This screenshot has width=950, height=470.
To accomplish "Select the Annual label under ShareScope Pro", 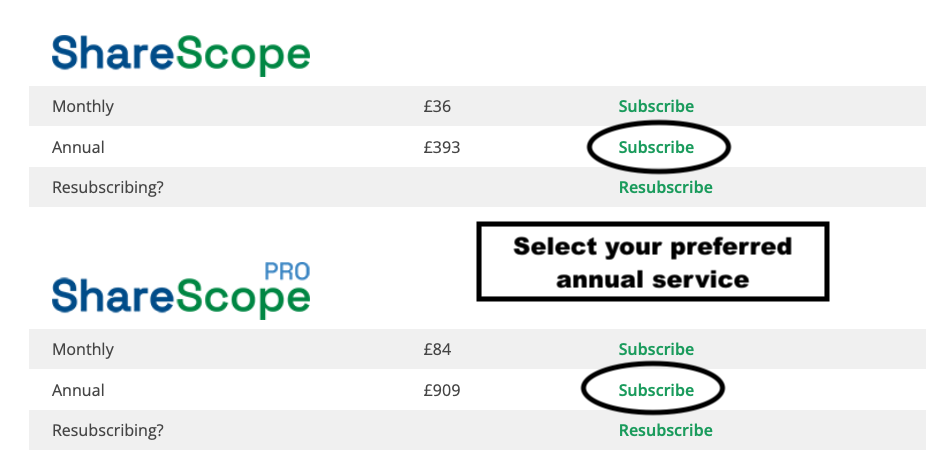I will (x=78, y=390).
